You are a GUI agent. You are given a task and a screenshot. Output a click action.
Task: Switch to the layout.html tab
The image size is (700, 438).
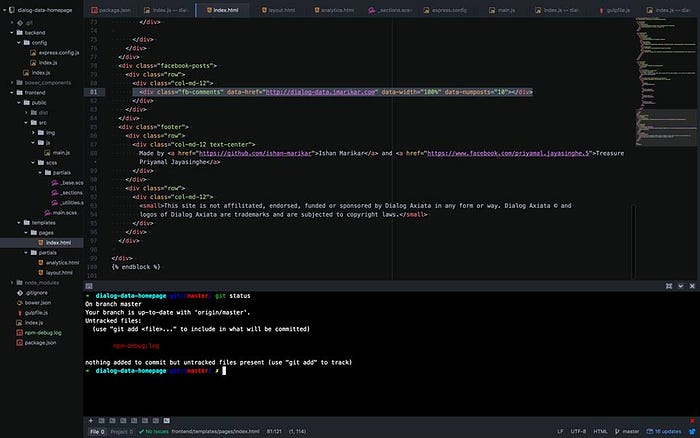pyautogui.click(x=278, y=10)
